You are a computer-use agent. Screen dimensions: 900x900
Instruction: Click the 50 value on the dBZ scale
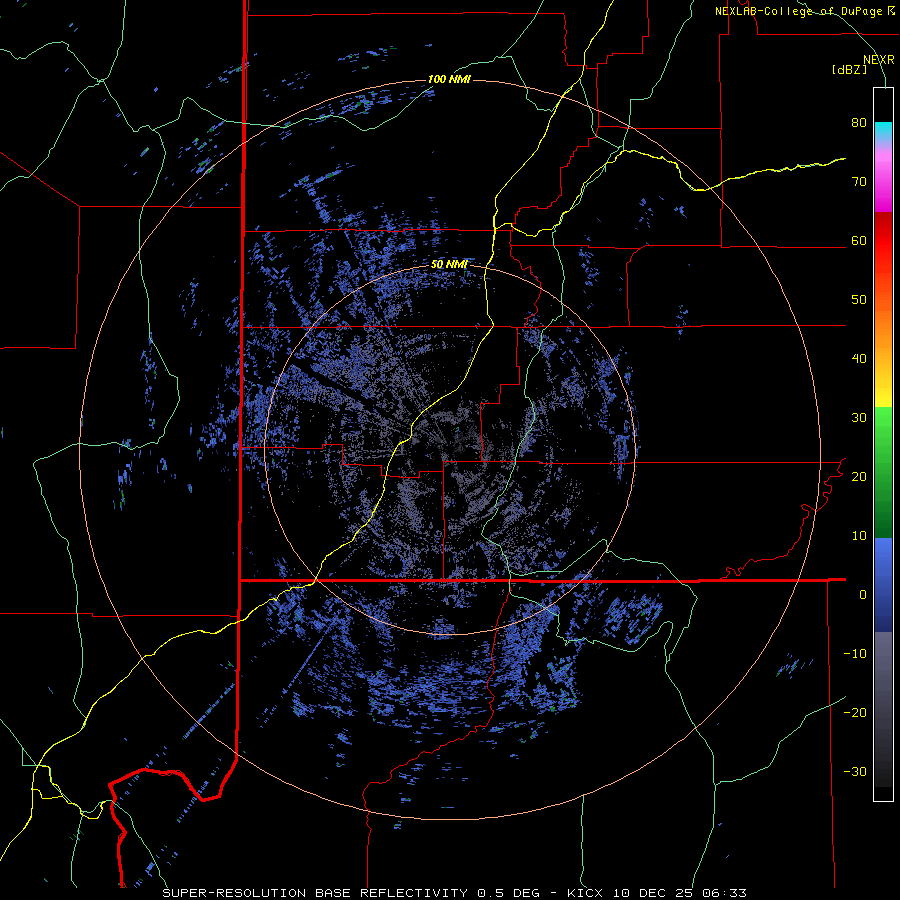[859, 300]
